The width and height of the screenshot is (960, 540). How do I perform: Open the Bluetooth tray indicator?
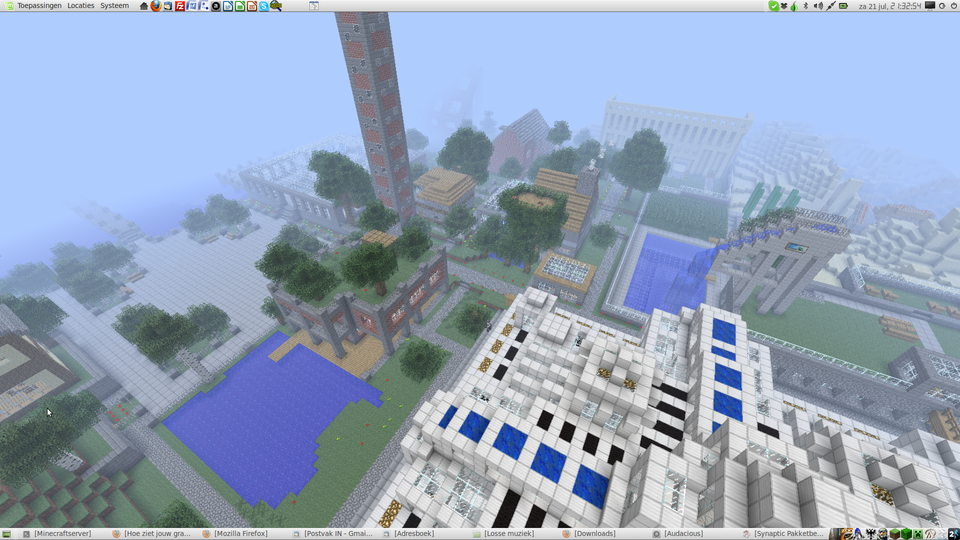(806, 6)
